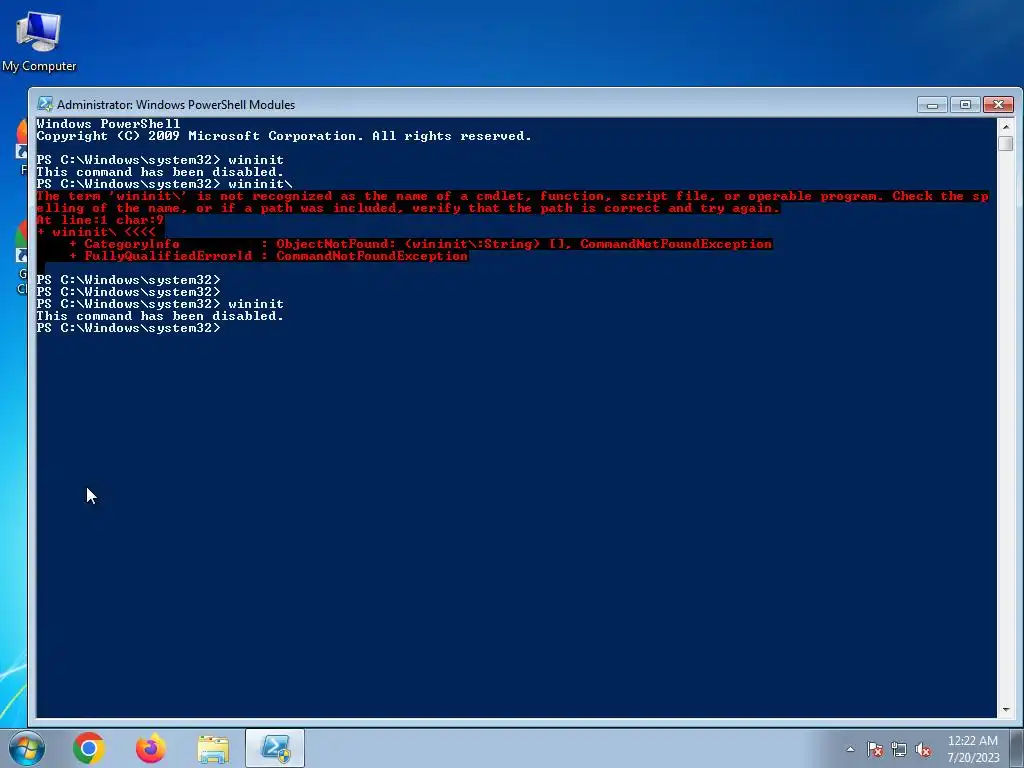Click the title 'Administrator: Windows PowerShell Modules'
Viewport: 1024px width, 768px height.
(176, 104)
